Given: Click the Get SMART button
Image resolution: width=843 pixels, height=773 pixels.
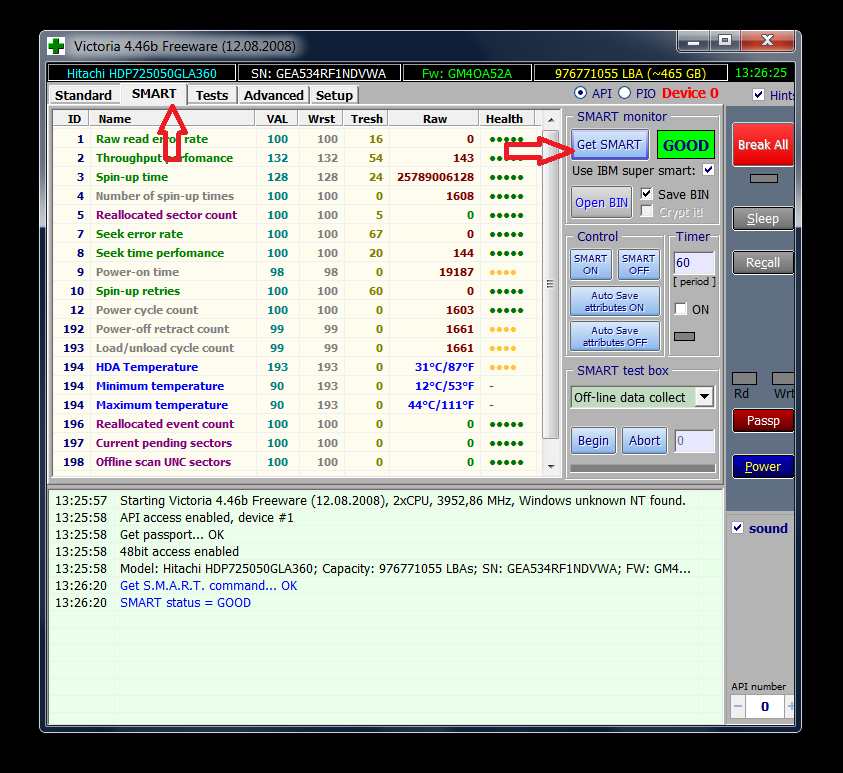Looking at the screenshot, I should 608,145.
